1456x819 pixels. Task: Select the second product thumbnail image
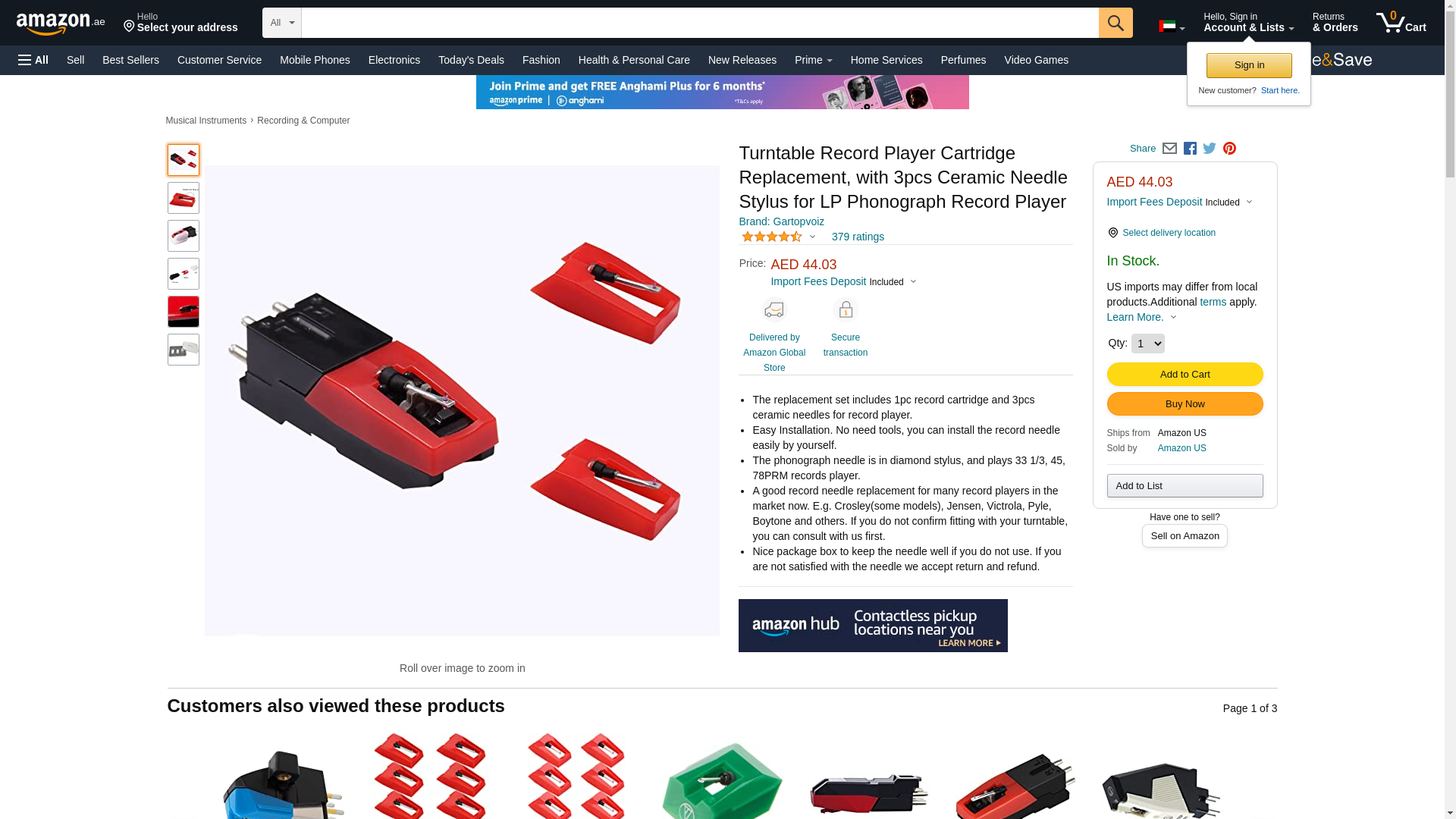[x=184, y=198]
